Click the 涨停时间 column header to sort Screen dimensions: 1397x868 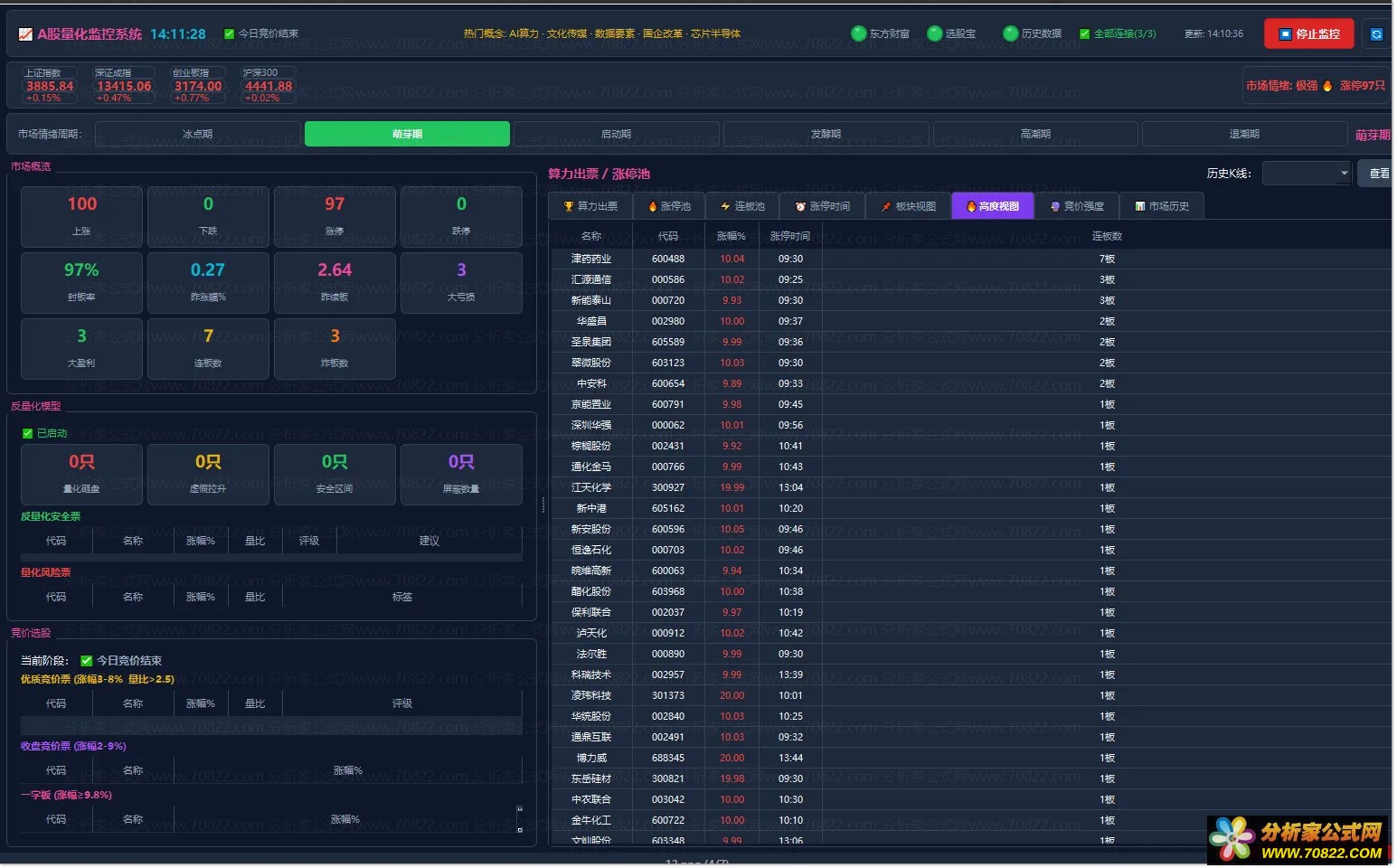(789, 236)
